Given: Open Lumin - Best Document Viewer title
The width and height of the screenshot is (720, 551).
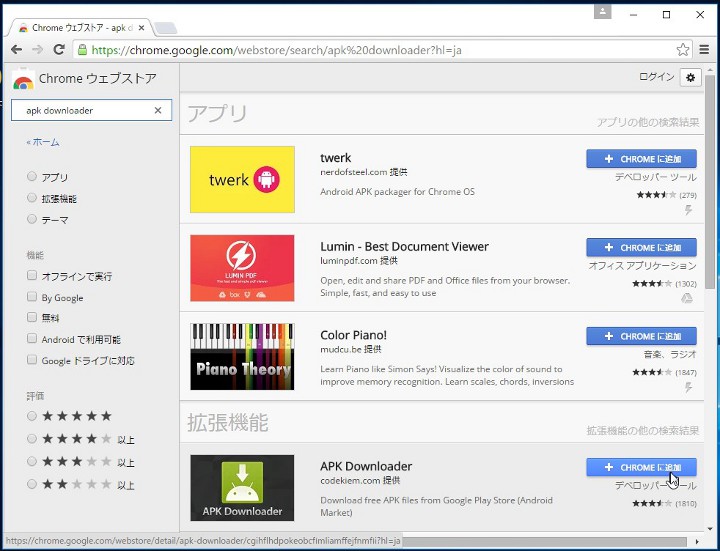Looking at the screenshot, I should coord(405,247).
